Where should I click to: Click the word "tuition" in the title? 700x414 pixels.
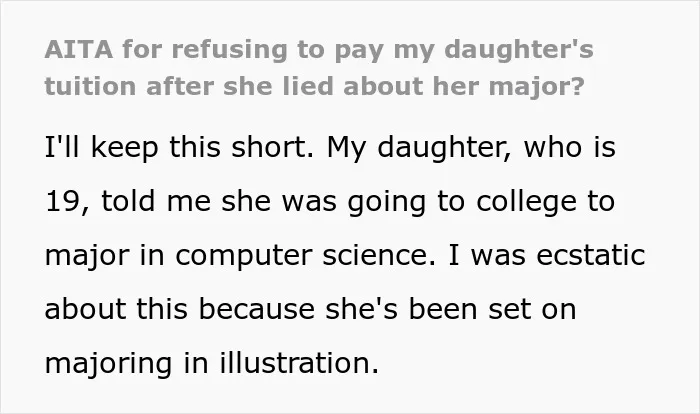[90, 86]
